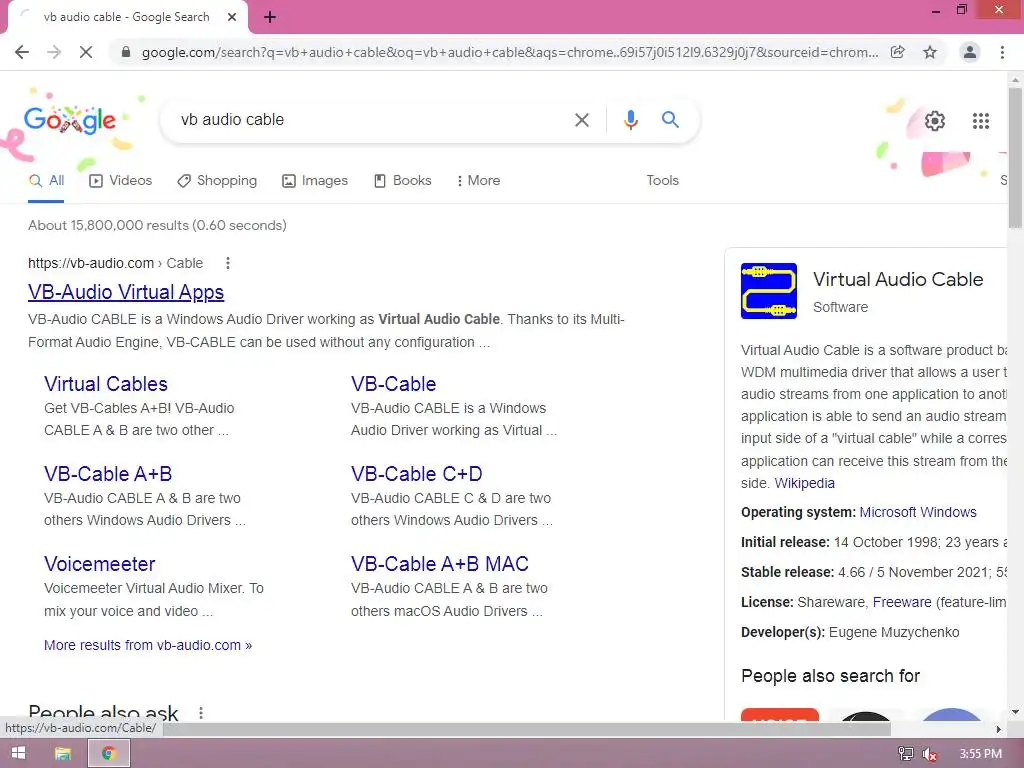Open the VB-Cable sitelink
The width and height of the screenshot is (1024, 768).
pos(393,384)
